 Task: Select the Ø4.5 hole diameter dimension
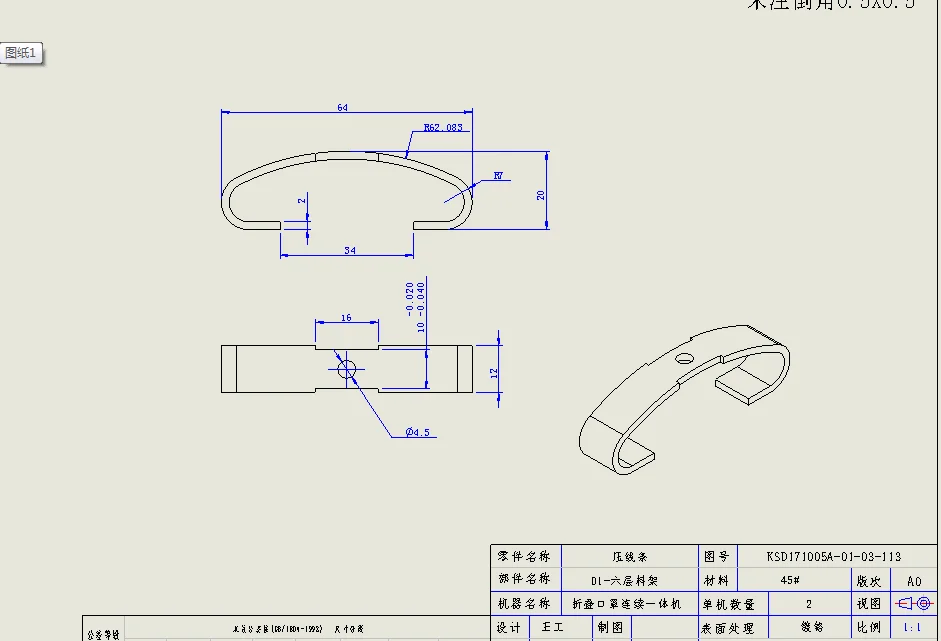[418, 432]
